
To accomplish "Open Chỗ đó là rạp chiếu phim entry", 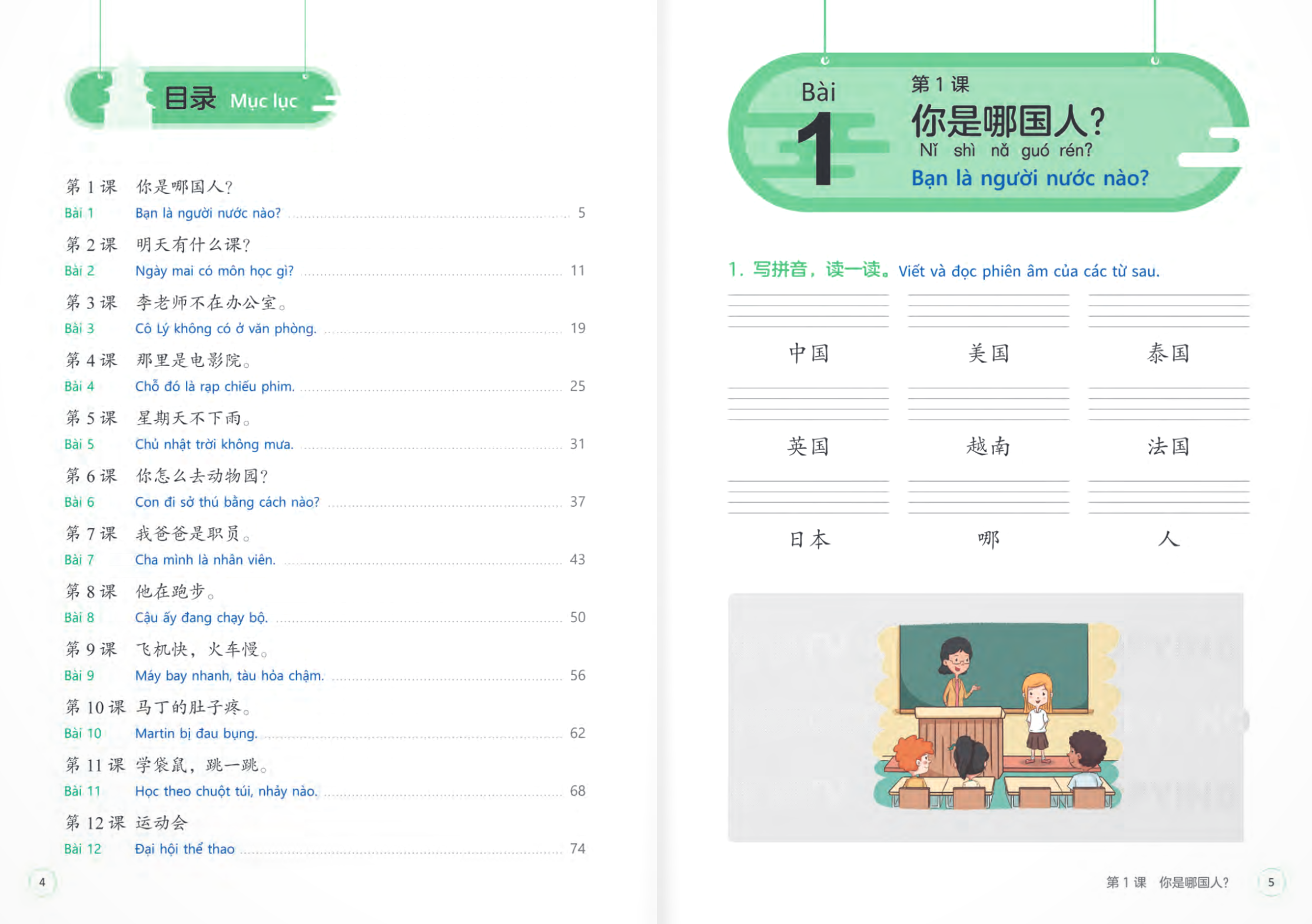I will coord(215,387).
